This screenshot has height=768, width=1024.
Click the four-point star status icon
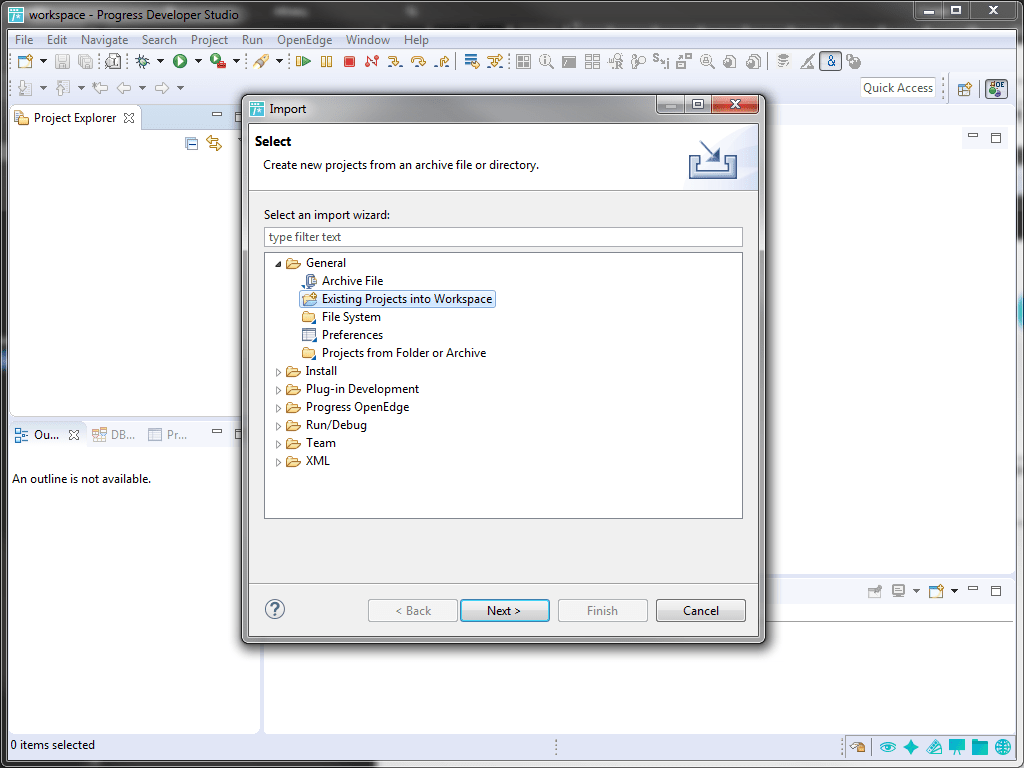[x=911, y=746]
